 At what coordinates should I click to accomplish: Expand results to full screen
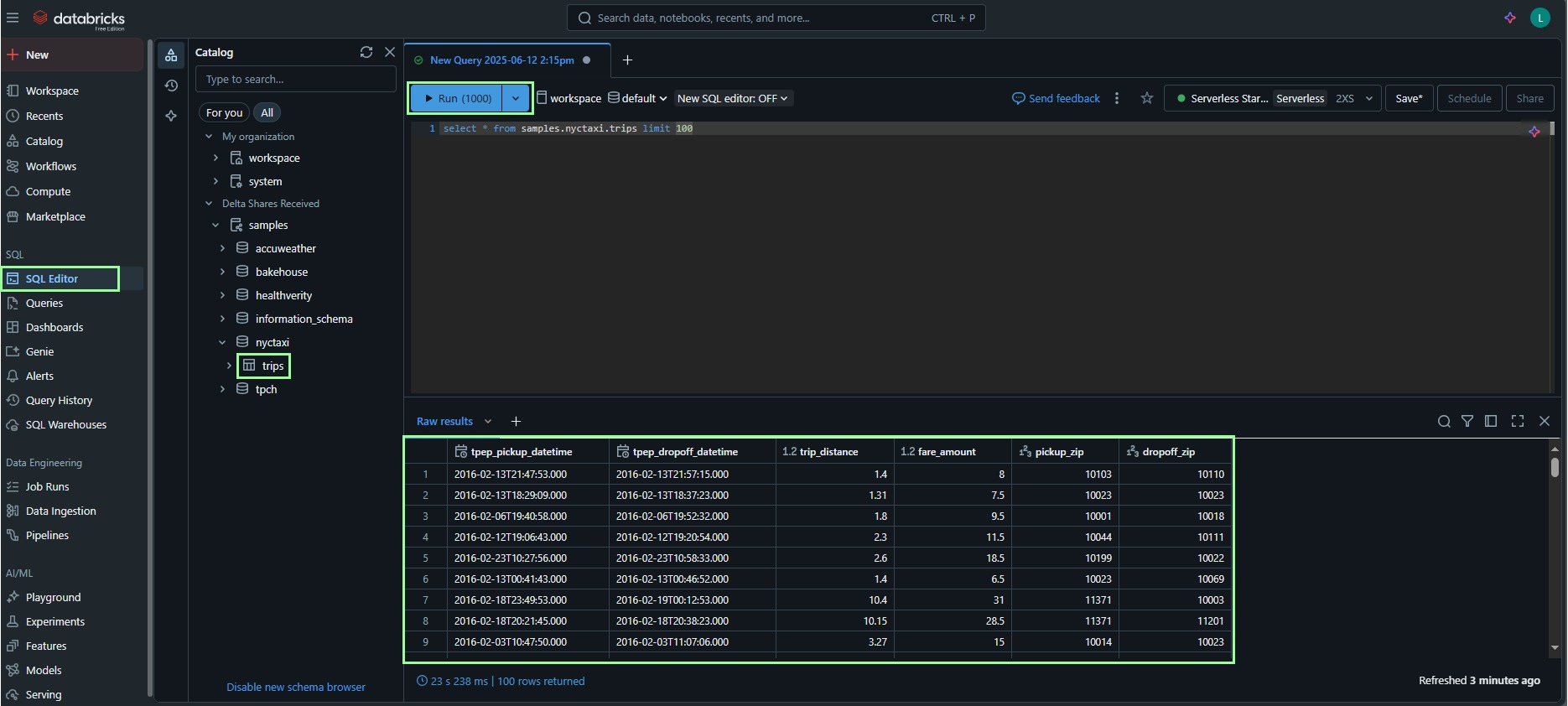click(x=1518, y=421)
